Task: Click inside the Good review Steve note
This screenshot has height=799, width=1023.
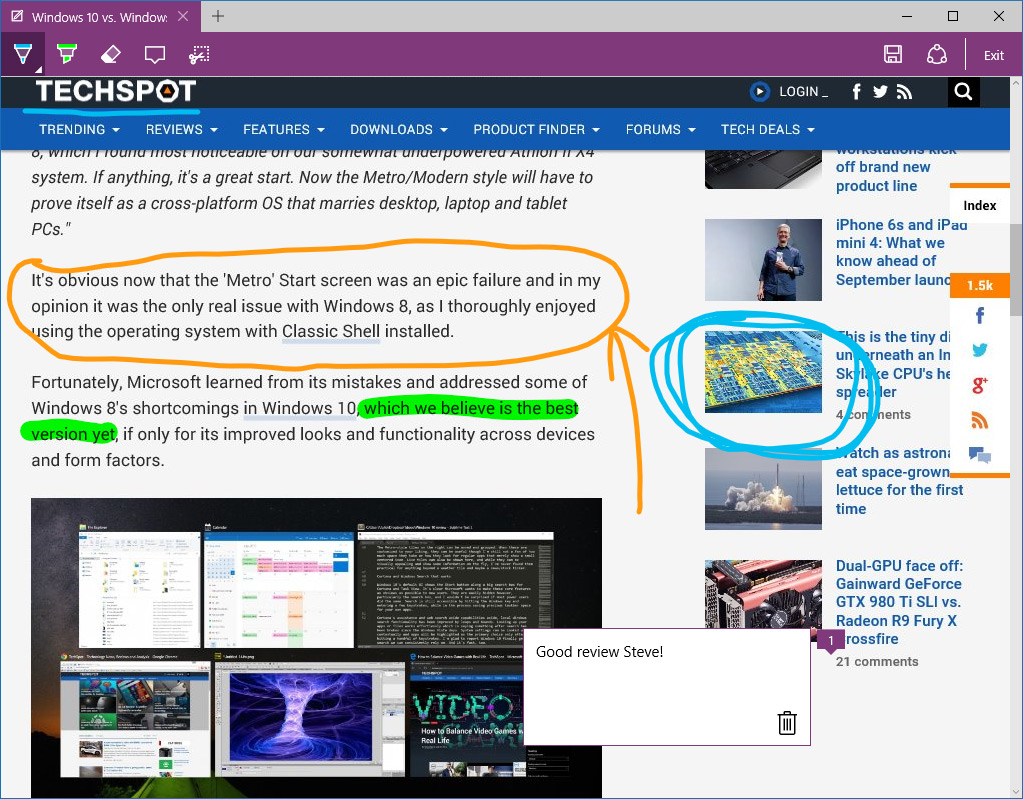Action: tap(667, 687)
